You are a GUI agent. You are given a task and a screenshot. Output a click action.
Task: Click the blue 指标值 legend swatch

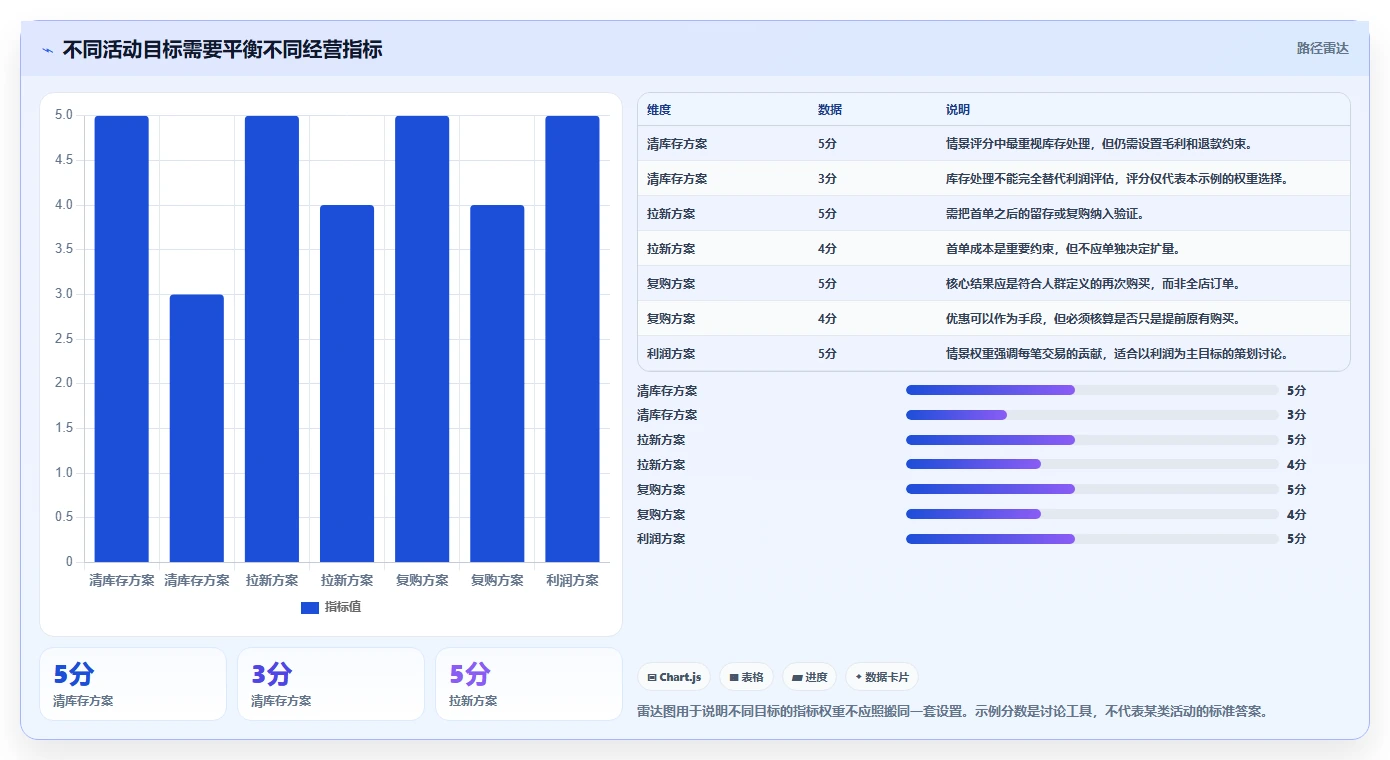309,607
